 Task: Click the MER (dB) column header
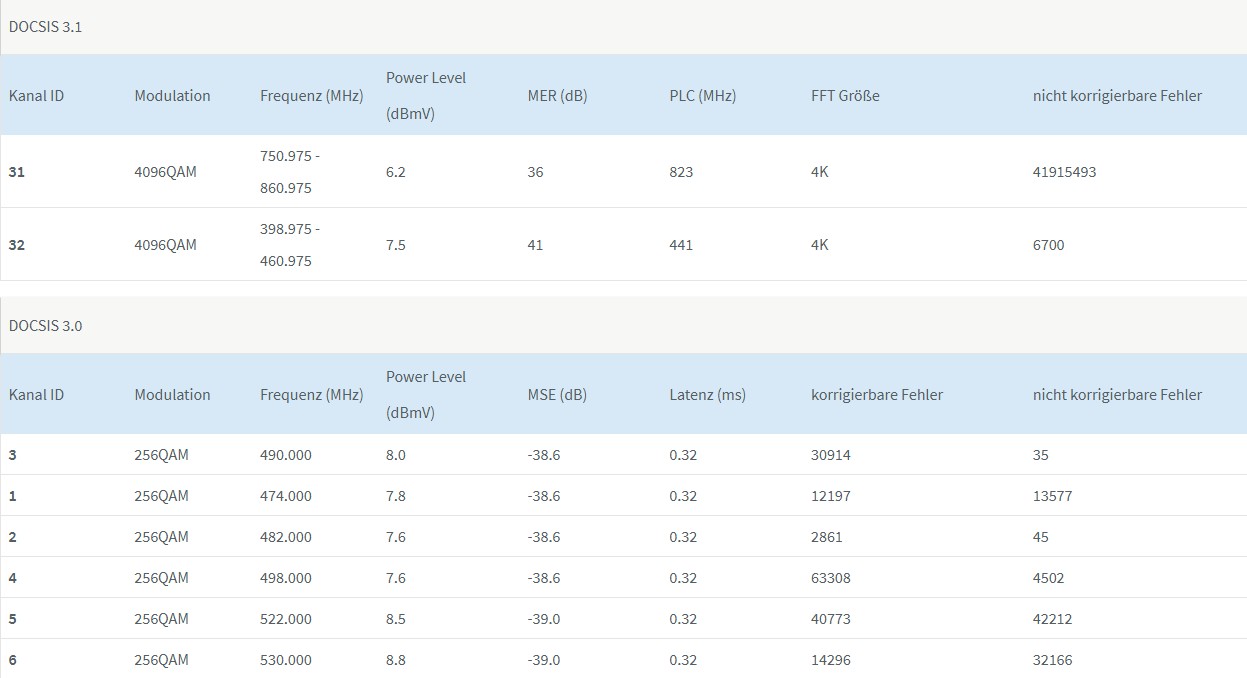coord(557,96)
